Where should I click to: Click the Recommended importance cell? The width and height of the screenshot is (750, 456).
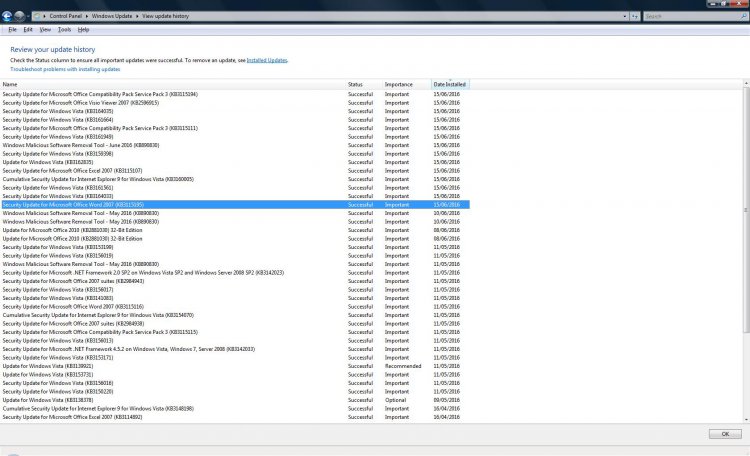403,367
